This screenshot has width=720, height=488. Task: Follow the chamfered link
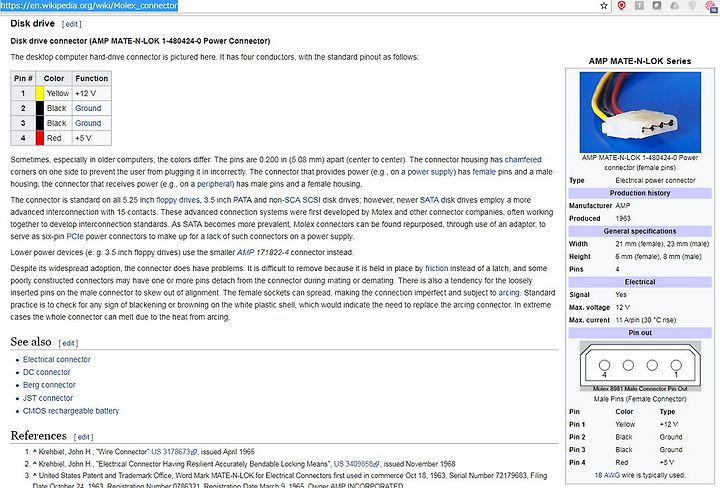(523, 160)
